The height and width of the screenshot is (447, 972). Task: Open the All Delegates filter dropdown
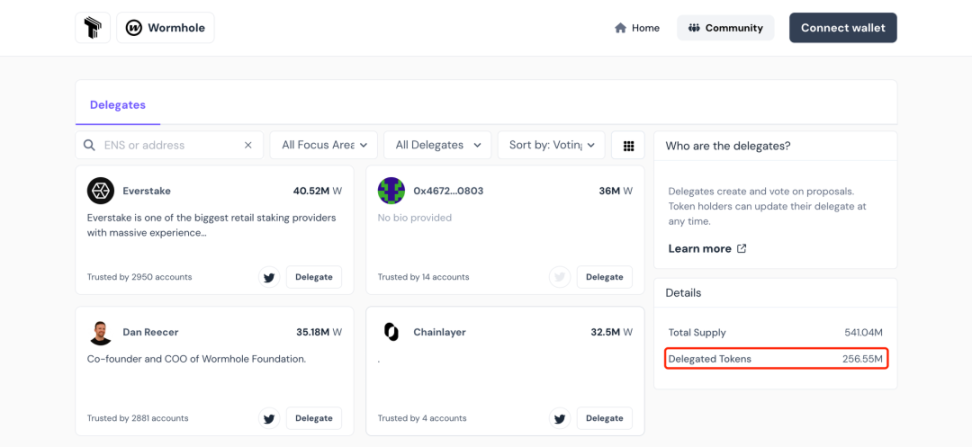(437, 145)
